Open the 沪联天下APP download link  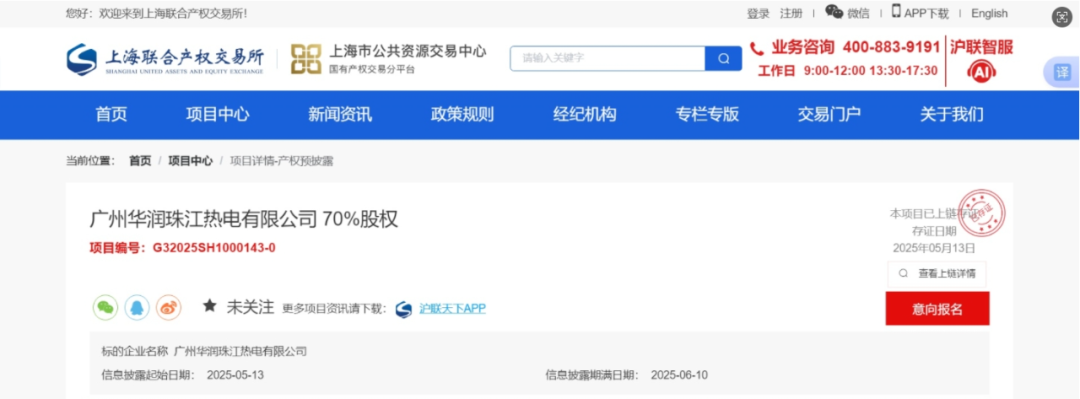coord(453,309)
